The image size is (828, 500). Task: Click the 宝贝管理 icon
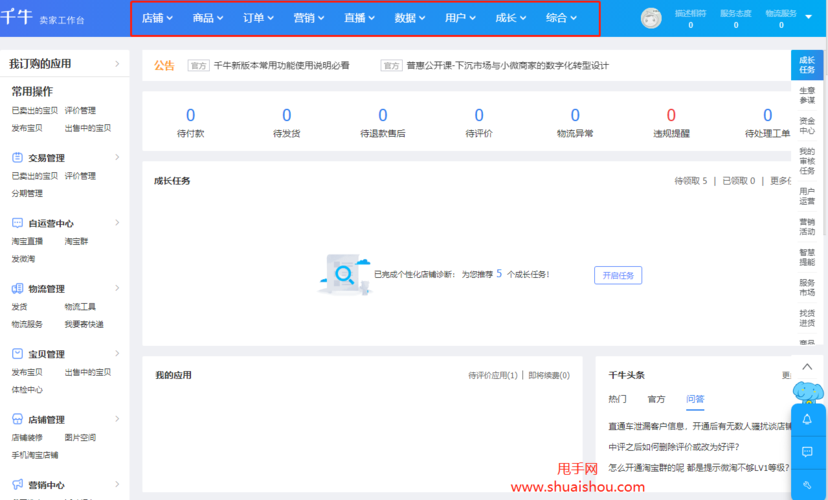coord(17,354)
